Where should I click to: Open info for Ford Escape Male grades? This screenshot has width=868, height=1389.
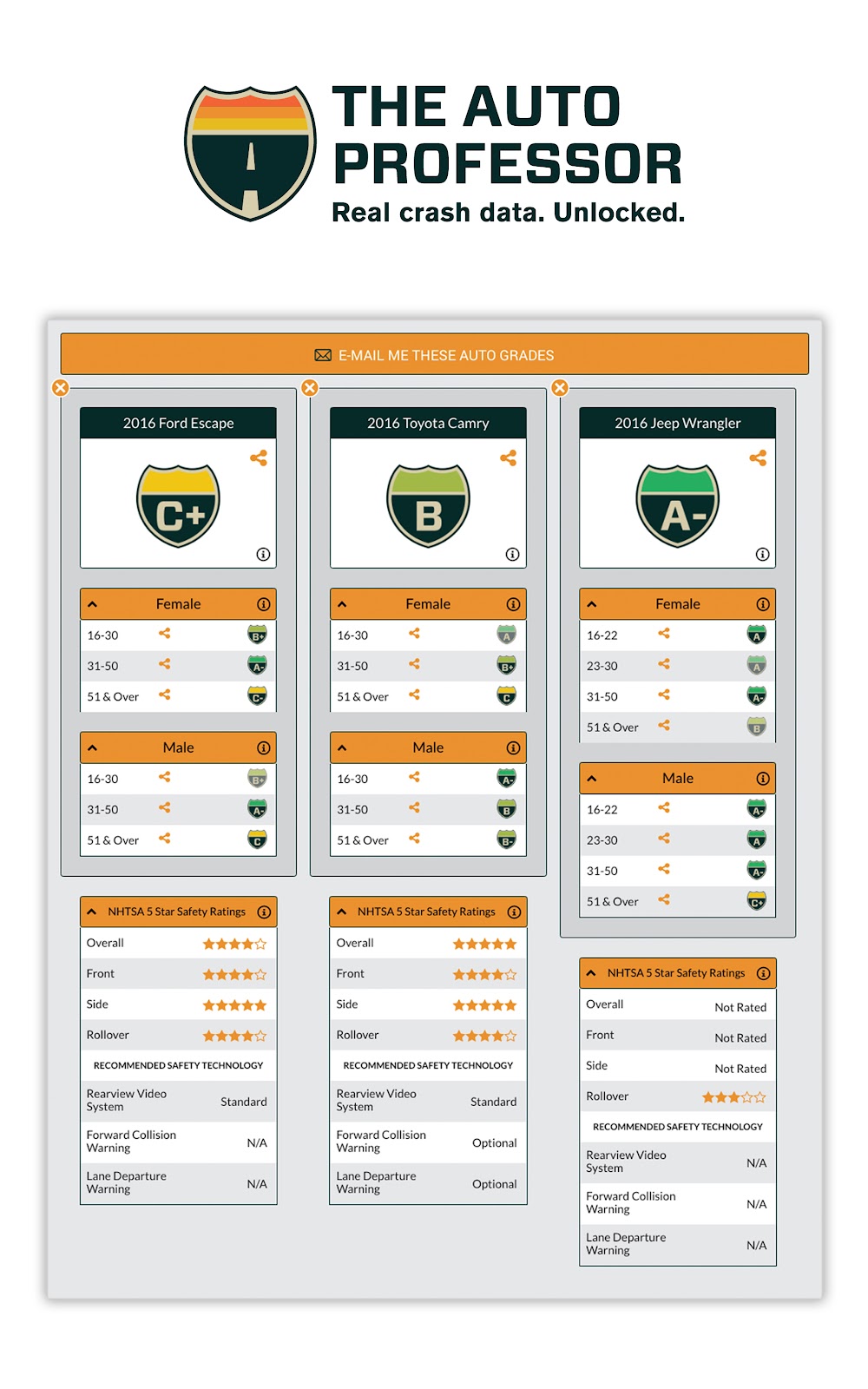pos(263,747)
